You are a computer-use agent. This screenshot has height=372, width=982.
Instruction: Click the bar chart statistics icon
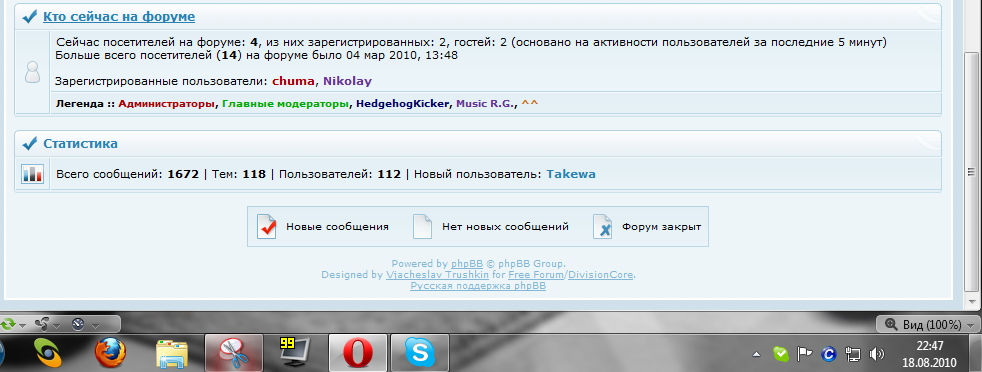click(x=32, y=174)
